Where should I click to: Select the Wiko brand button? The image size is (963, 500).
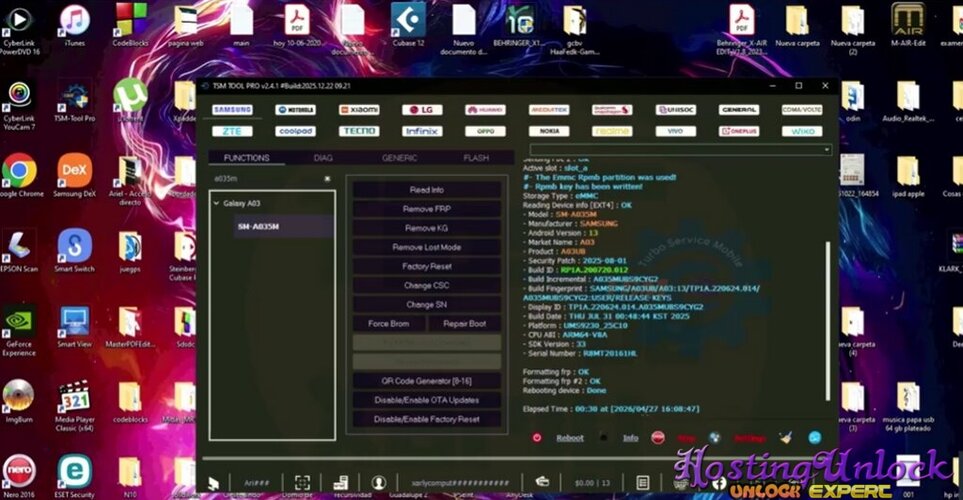click(x=802, y=131)
